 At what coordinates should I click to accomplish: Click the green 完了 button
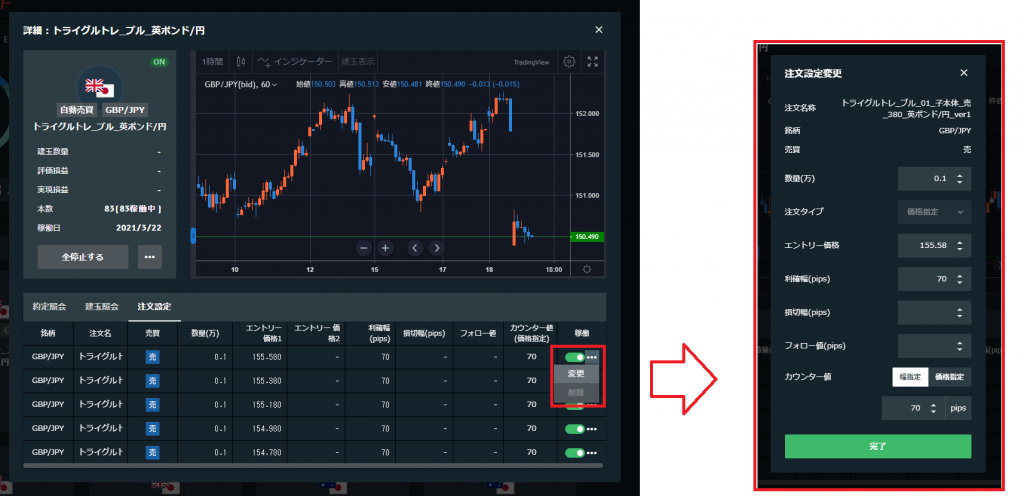(878, 446)
